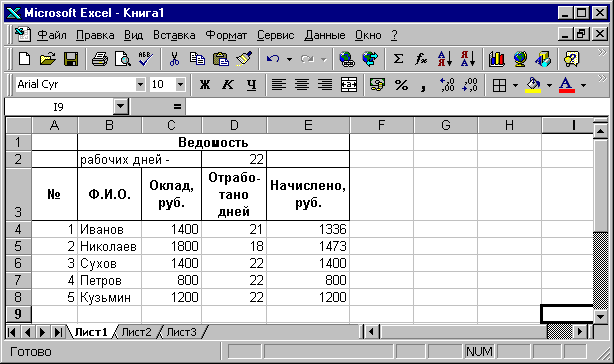Switch to the Лист3 sheet tab
Viewport: 614px width, 364px height.
point(181,332)
